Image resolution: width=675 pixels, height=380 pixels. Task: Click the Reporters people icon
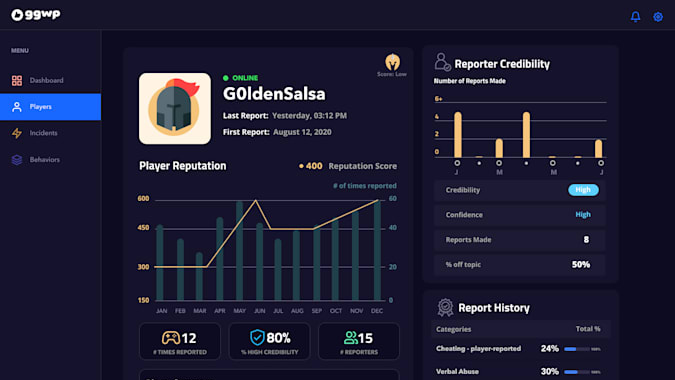click(350, 338)
